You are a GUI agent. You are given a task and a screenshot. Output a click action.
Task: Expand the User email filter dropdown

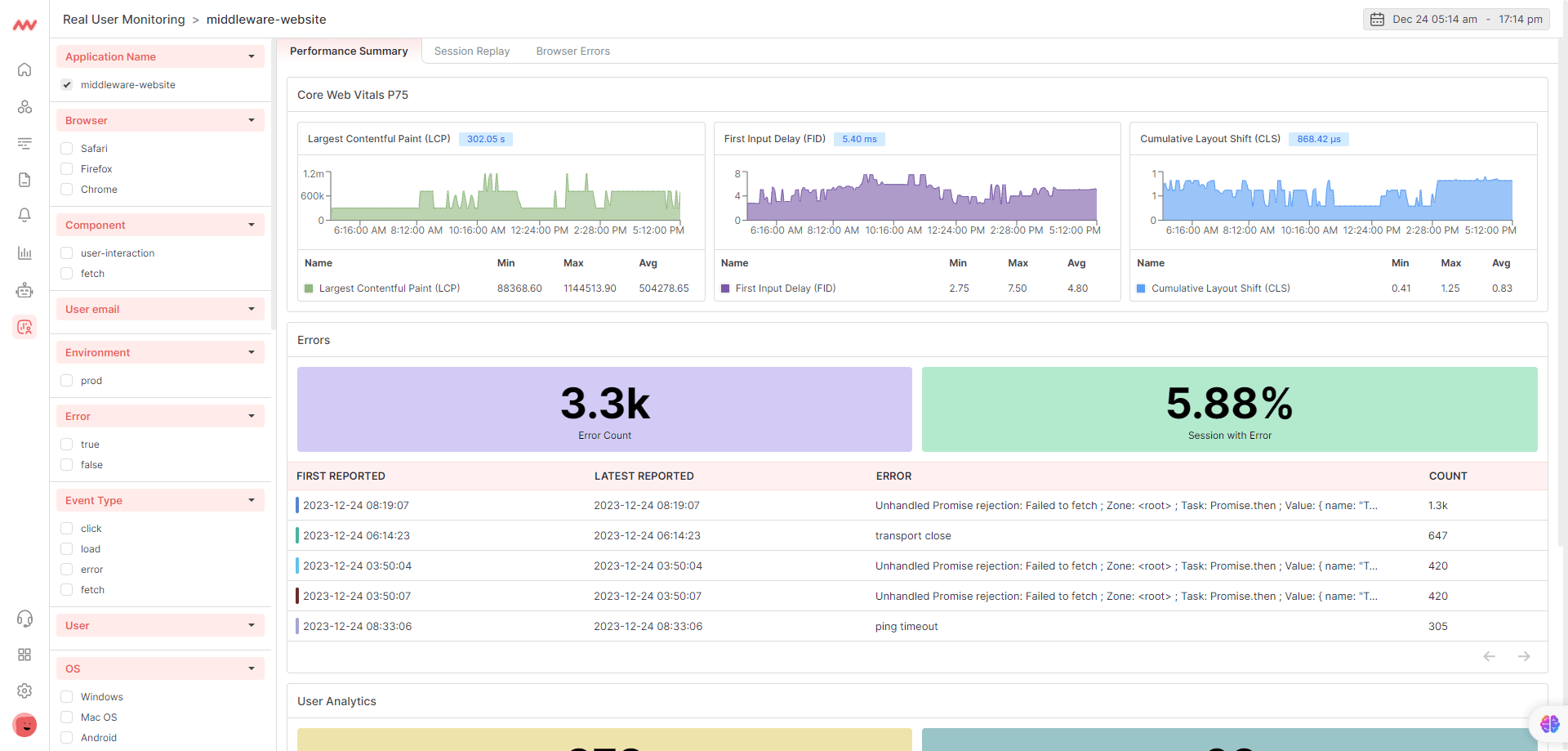point(251,309)
